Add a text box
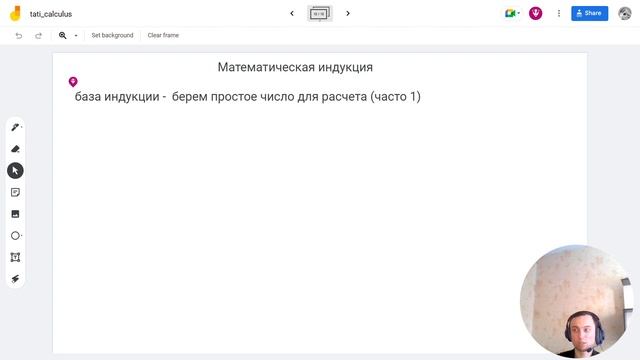 pyautogui.click(x=16, y=257)
